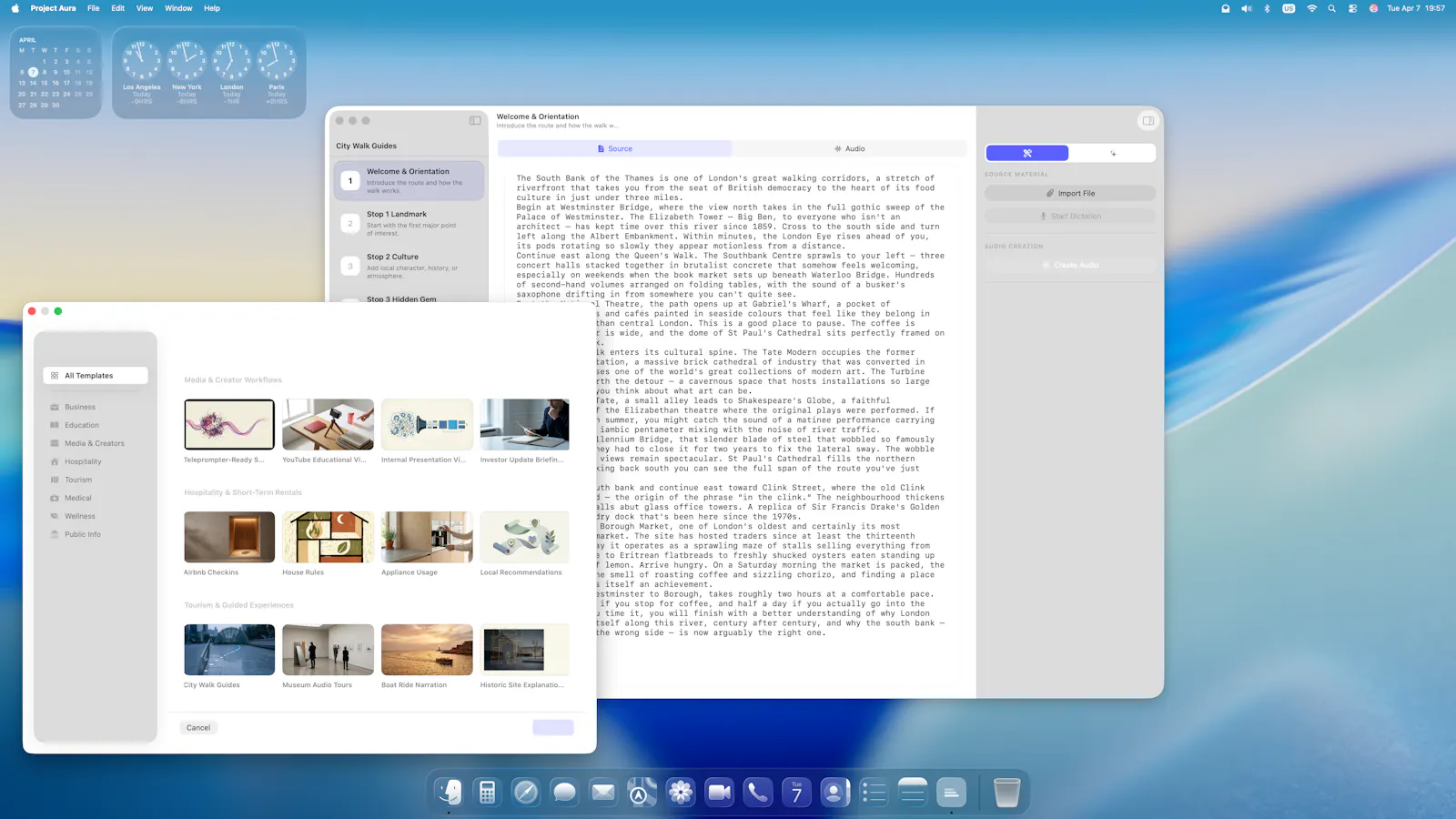The height and width of the screenshot is (819, 1456).
Task: Click the disabled confirm button beside Cancel
Action: click(x=553, y=727)
